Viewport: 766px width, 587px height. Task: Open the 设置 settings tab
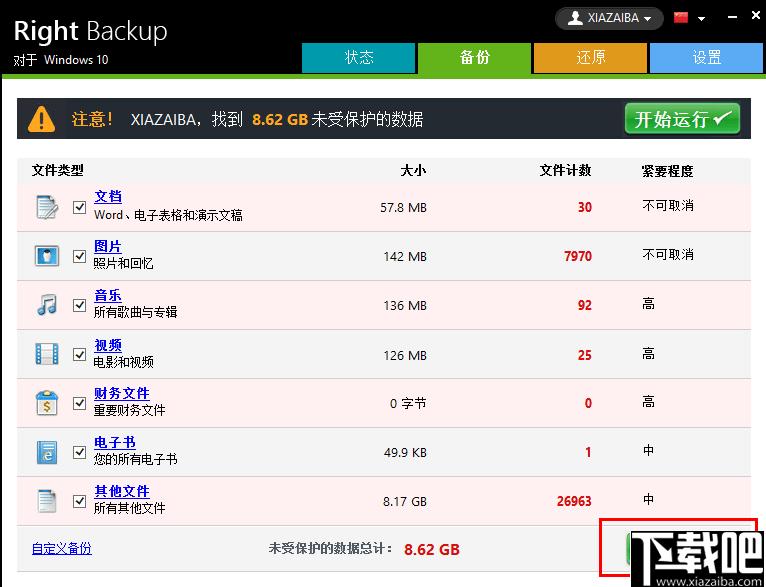coord(706,58)
